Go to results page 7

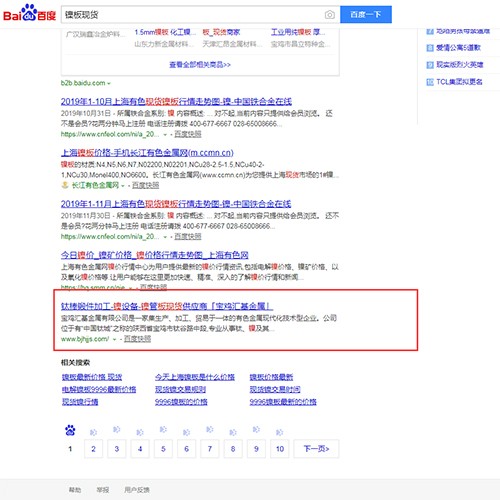click(x=210, y=449)
